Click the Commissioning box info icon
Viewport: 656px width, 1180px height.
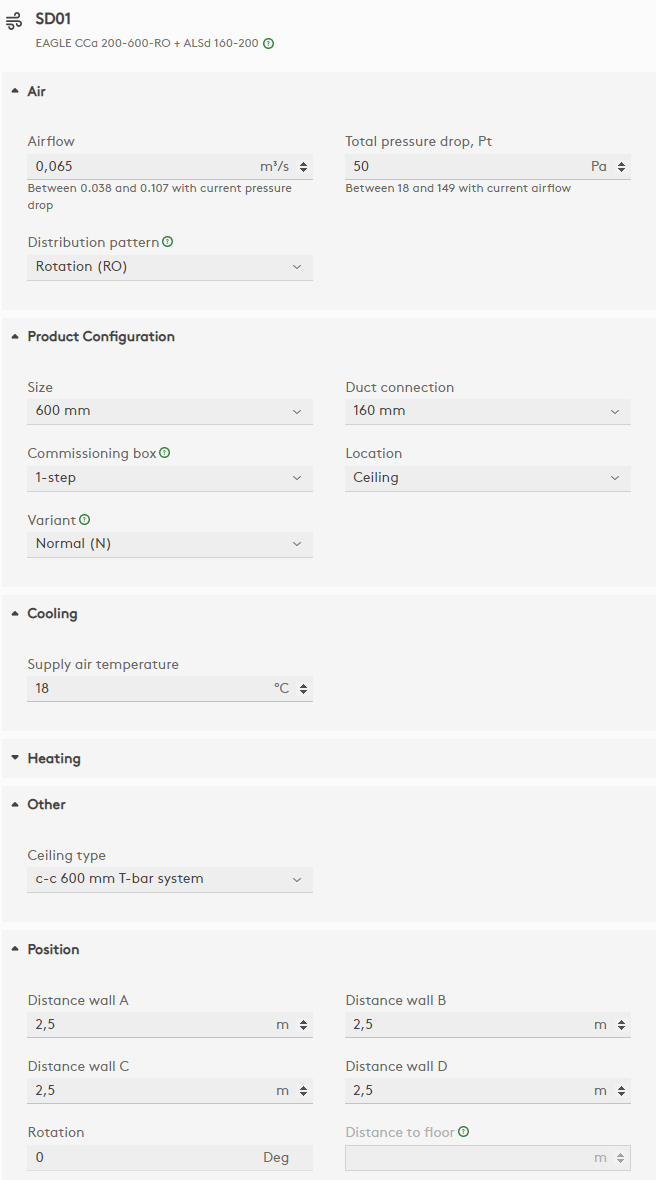click(165, 453)
